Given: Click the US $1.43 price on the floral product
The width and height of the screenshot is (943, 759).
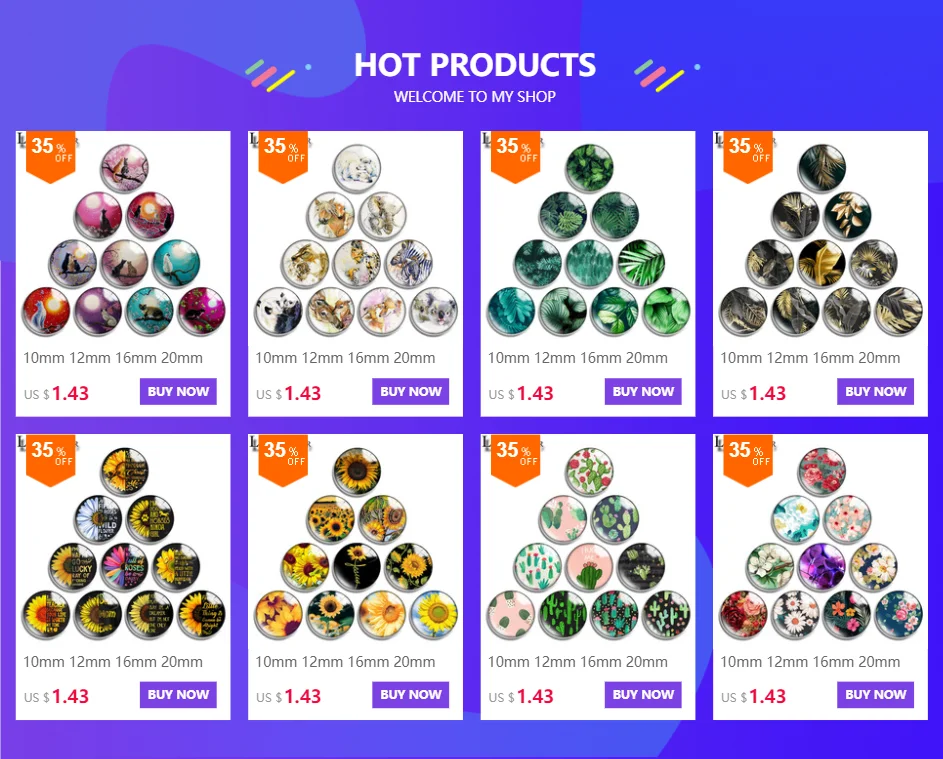Looking at the screenshot, I should tap(753, 696).
